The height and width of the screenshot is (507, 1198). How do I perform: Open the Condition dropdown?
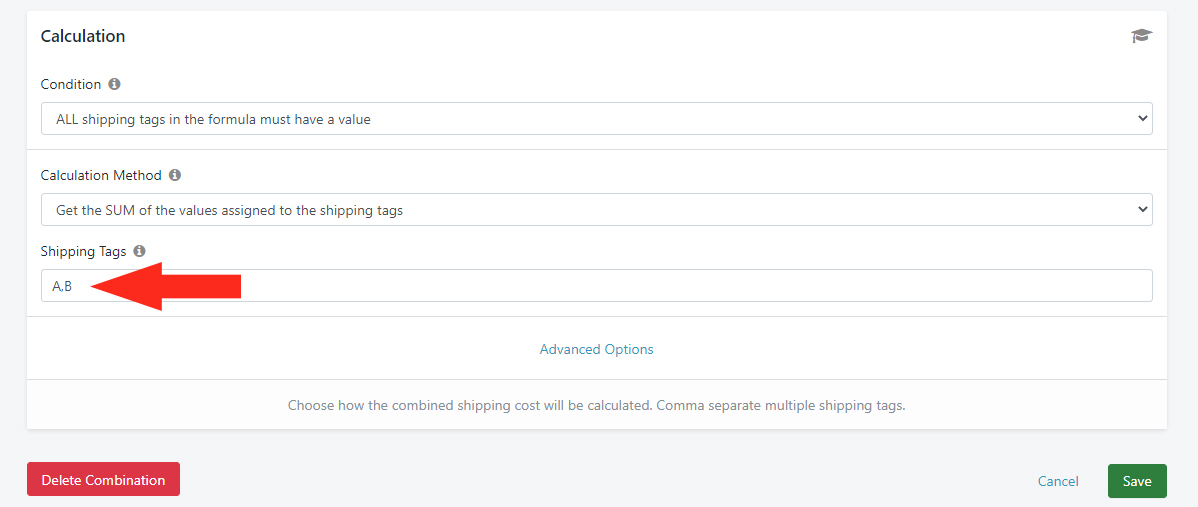coord(597,118)
